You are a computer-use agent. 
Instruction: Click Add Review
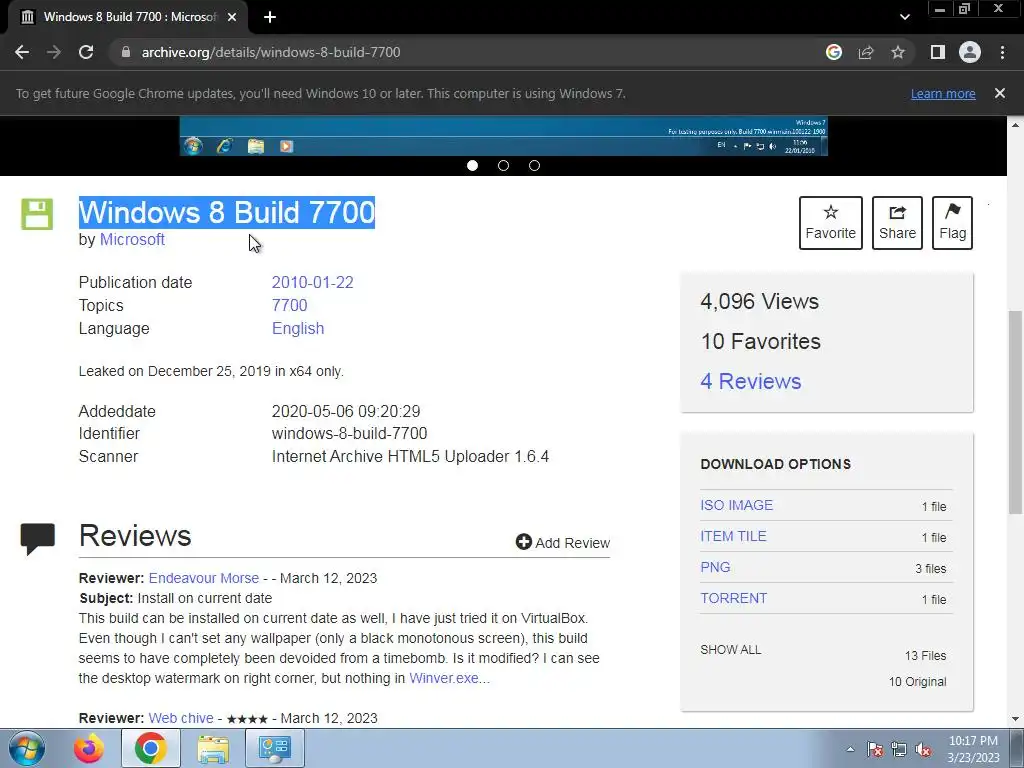pos(563,543)
